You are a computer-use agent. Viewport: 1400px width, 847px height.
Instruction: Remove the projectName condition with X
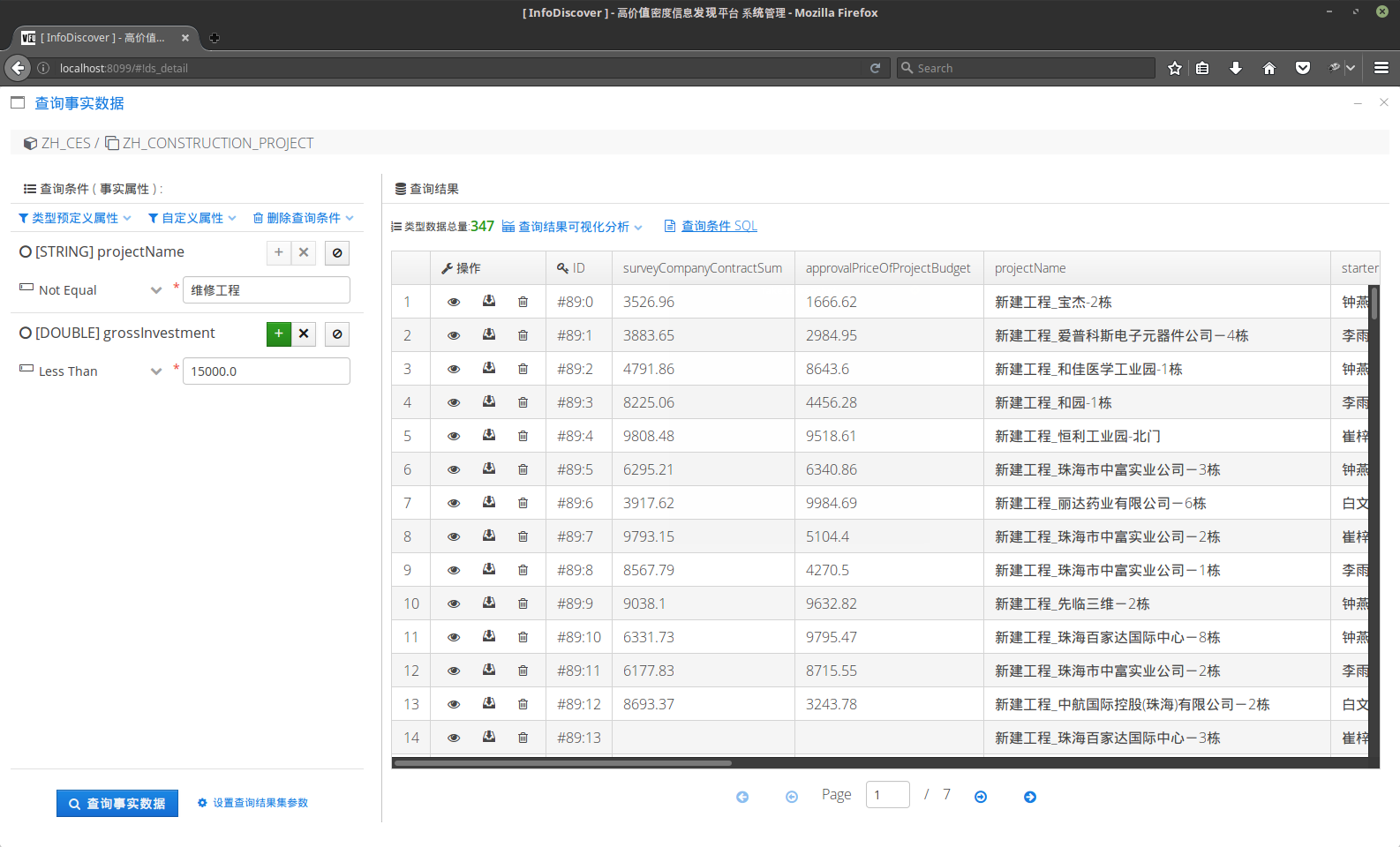tap(304, 252)
